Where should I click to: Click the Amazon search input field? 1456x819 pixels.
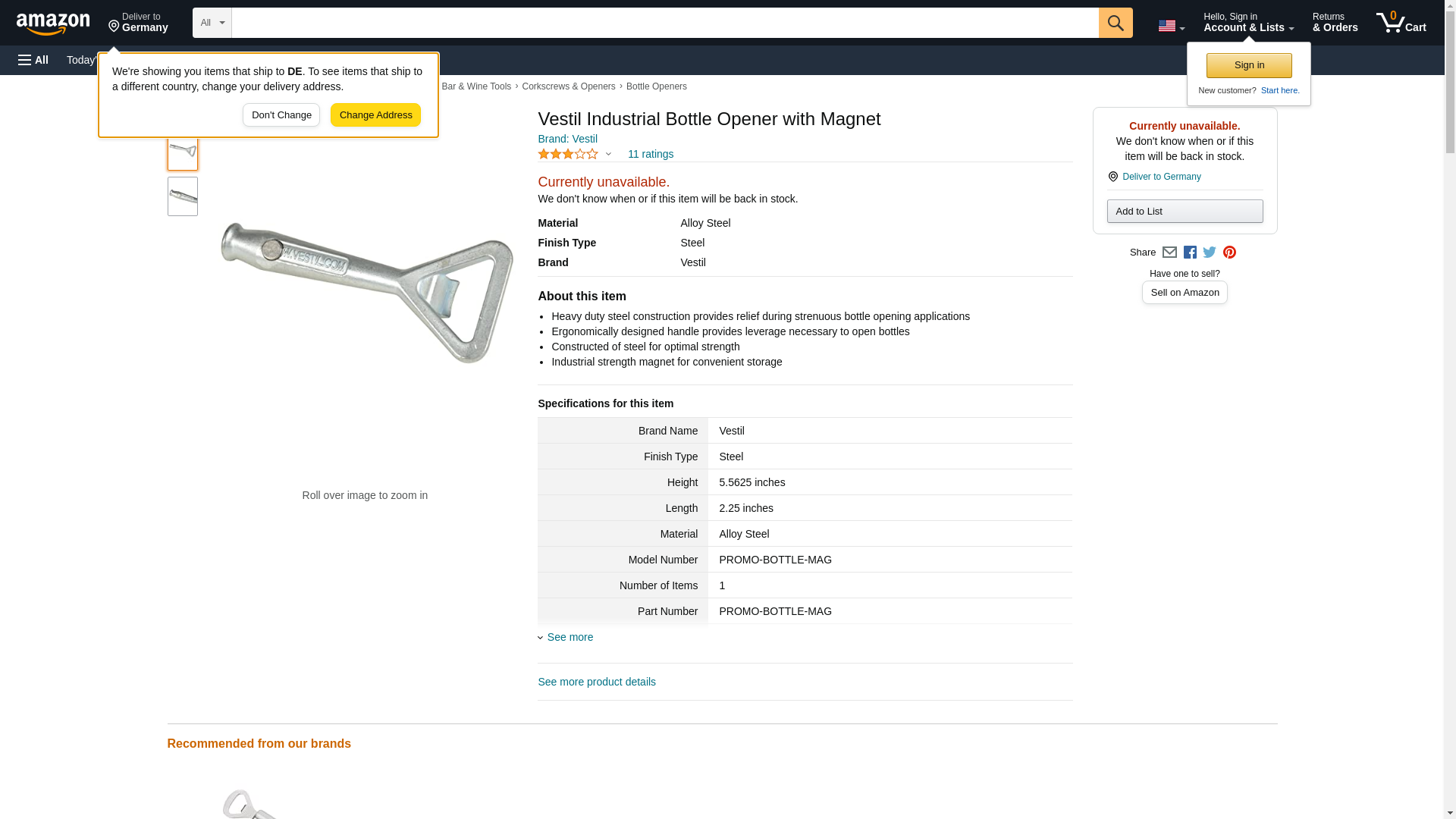(x=664, y=23)
